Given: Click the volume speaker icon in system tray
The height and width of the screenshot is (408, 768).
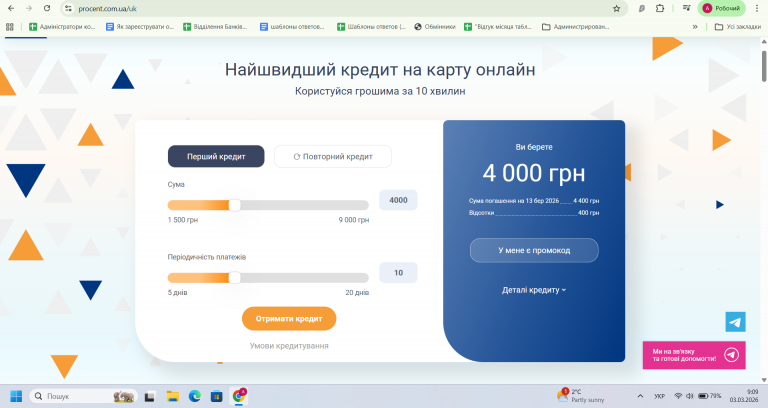Looking at the screenshot, I should 690,396.
